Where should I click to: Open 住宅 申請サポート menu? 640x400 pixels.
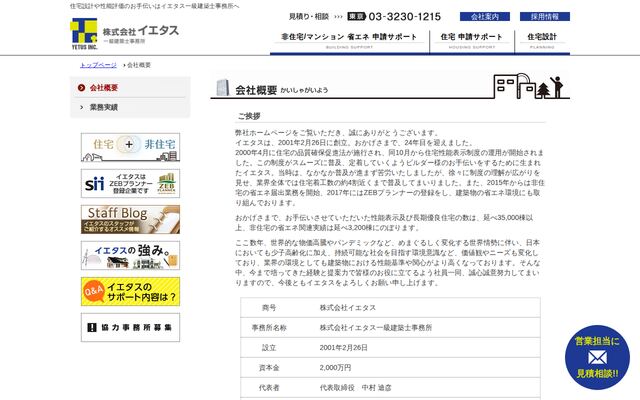[x=472, y=41]
